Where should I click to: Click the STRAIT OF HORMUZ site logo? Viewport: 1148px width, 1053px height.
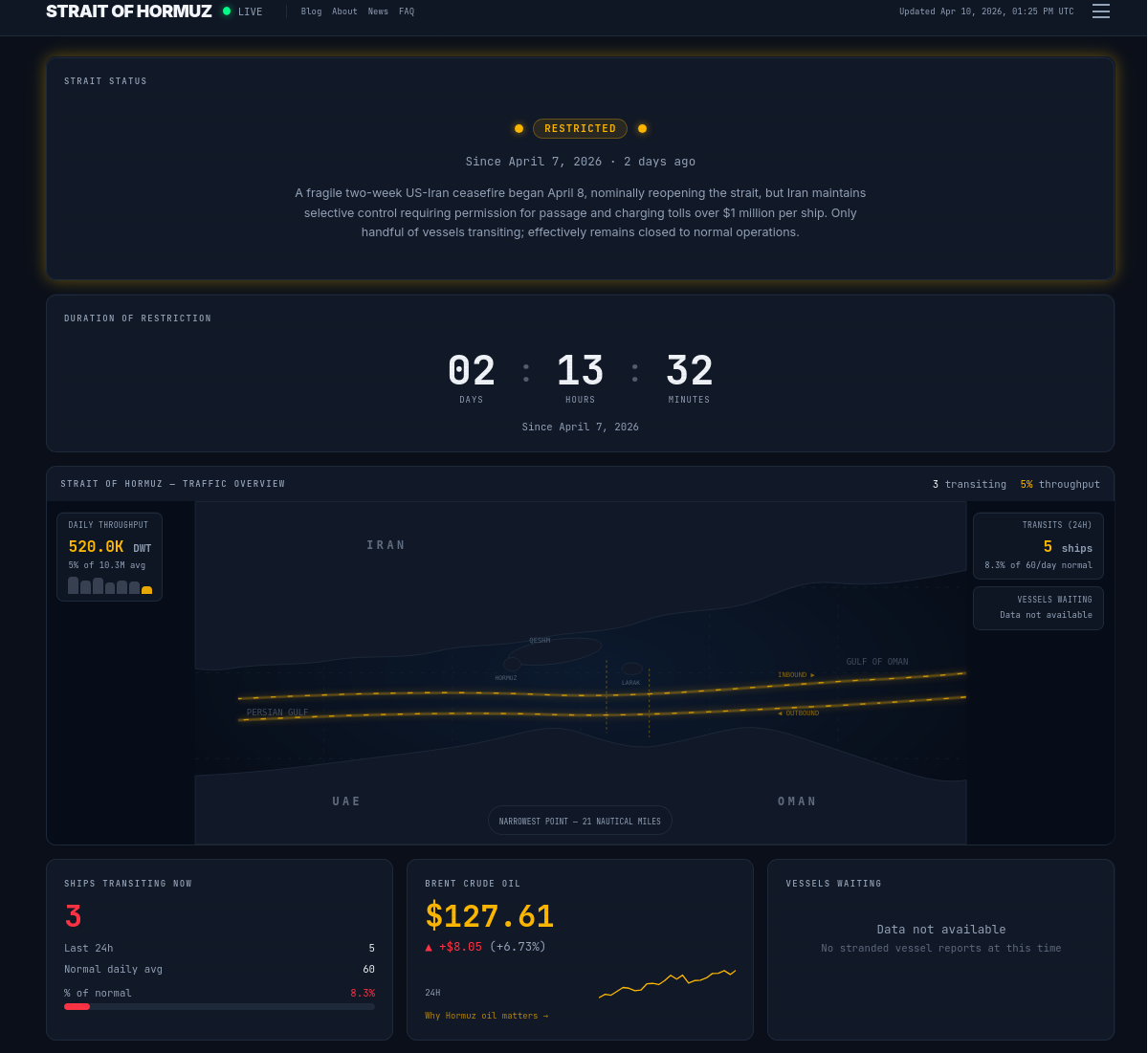click(x=129, y=11)
